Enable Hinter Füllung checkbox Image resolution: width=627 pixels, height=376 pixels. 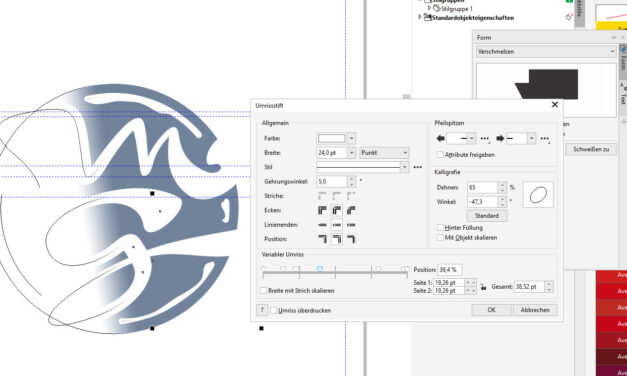click(x=440, y=228)
